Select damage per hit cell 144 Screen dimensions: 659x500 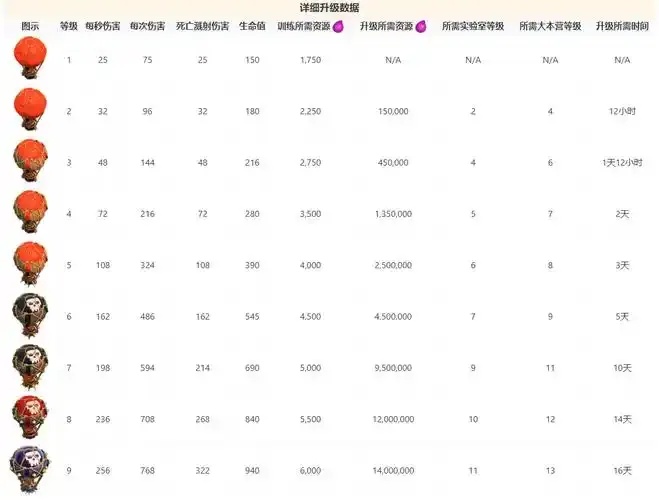tap(147, 163)
